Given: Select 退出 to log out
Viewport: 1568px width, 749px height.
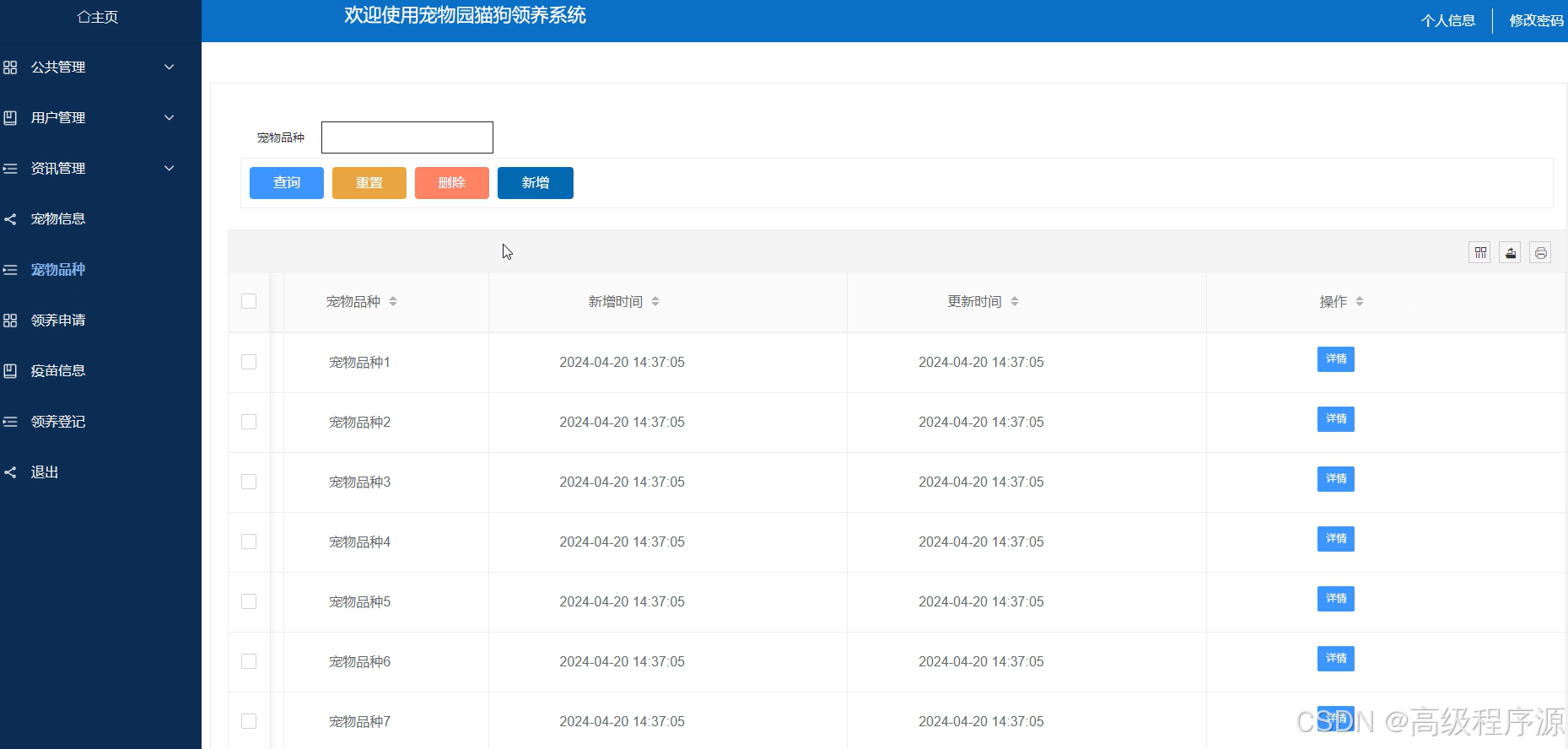Looking at the screenshot, I should pos(45,472).
